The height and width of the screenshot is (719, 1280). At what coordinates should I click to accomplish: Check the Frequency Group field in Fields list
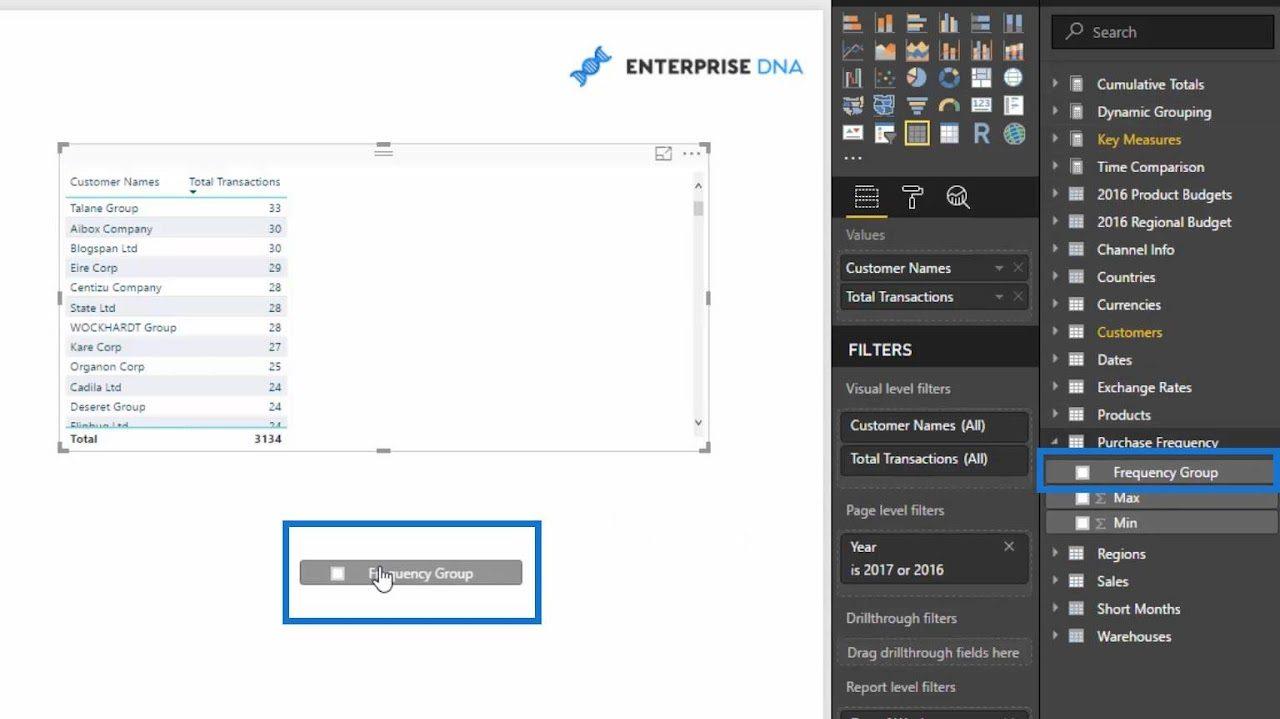point(1082,473)
